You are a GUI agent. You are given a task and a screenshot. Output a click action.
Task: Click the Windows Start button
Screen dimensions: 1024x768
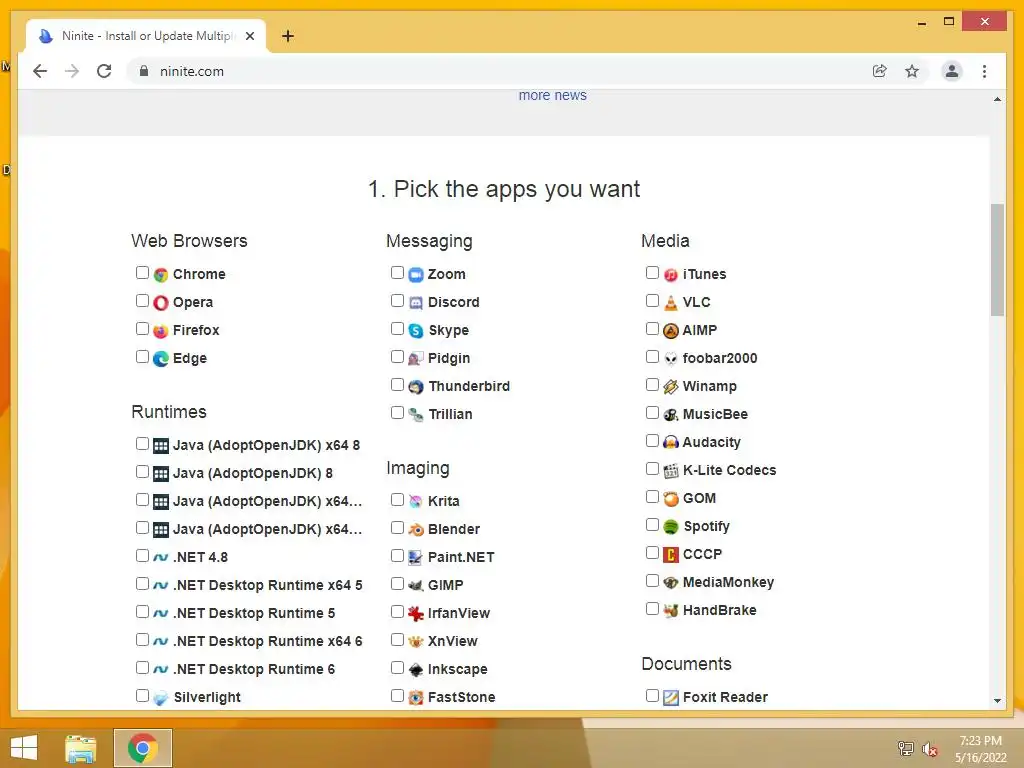click(24, 748)
